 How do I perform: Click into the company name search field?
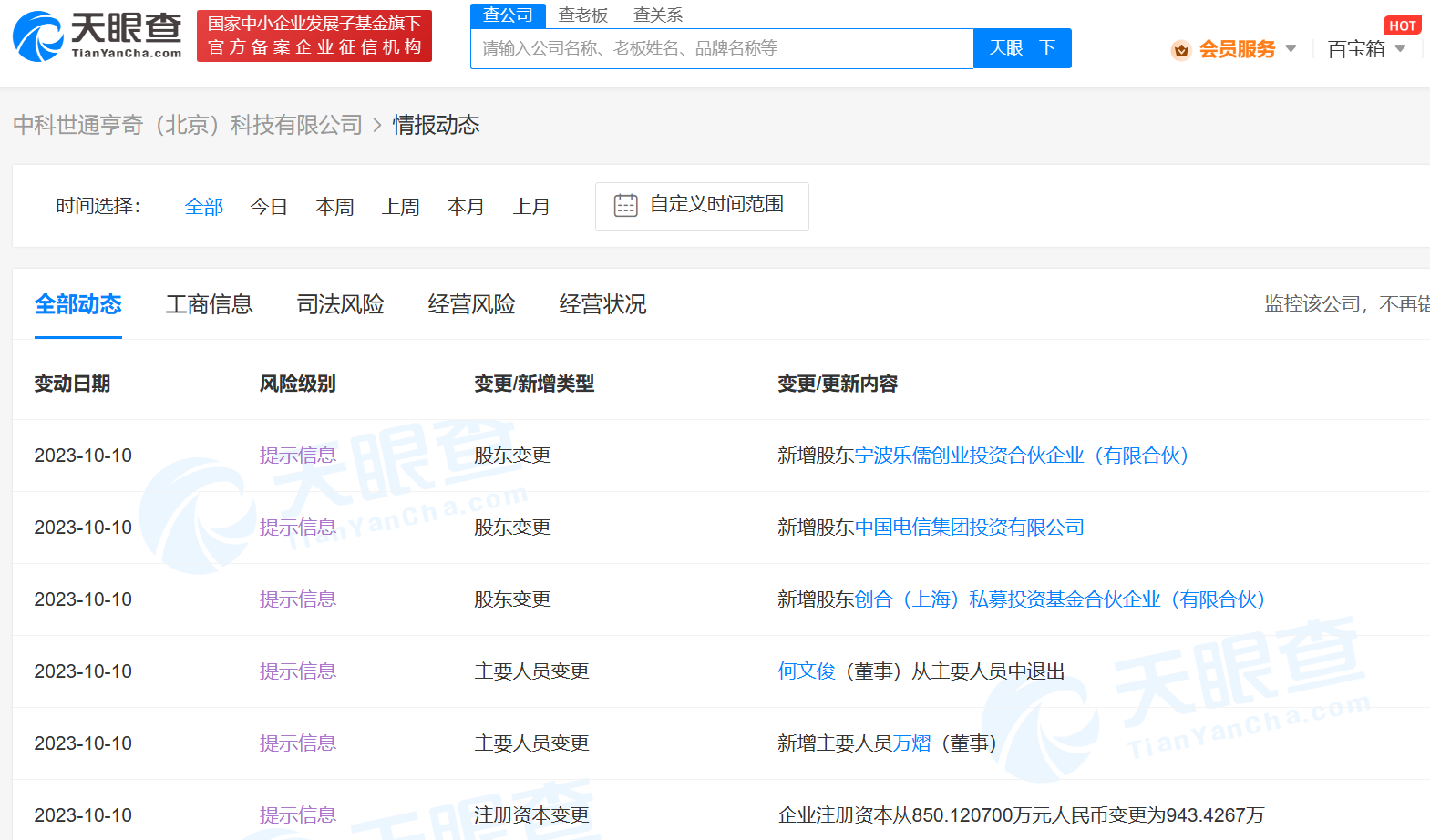click(x=721, y=48)
